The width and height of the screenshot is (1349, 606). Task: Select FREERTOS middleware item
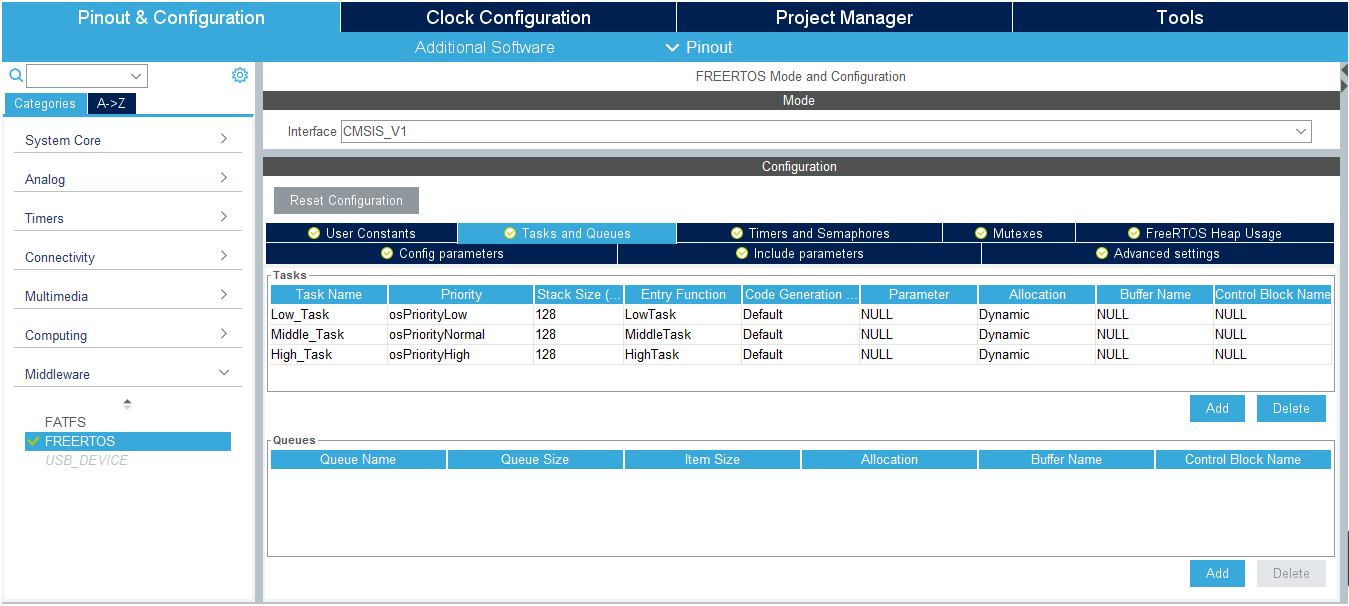[128, 441]
